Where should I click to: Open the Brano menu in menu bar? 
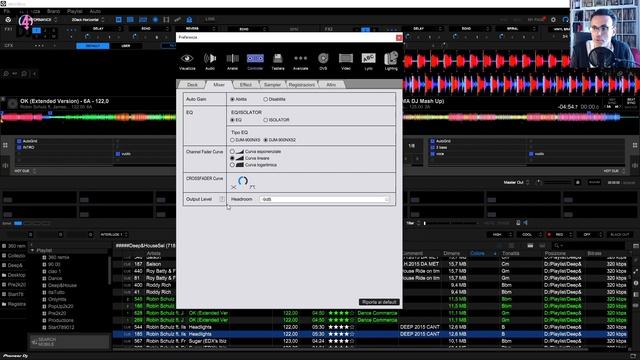click(53, 11)
